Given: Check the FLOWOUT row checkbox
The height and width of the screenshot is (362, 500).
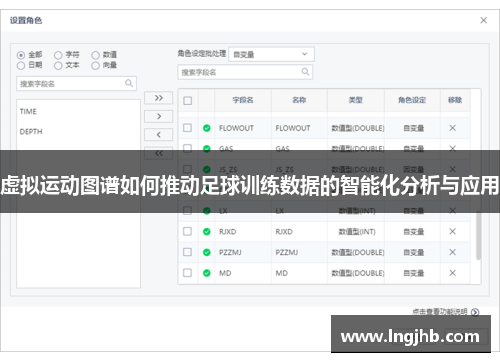Looking at the screenshot, I should click(x=188, y=128).
